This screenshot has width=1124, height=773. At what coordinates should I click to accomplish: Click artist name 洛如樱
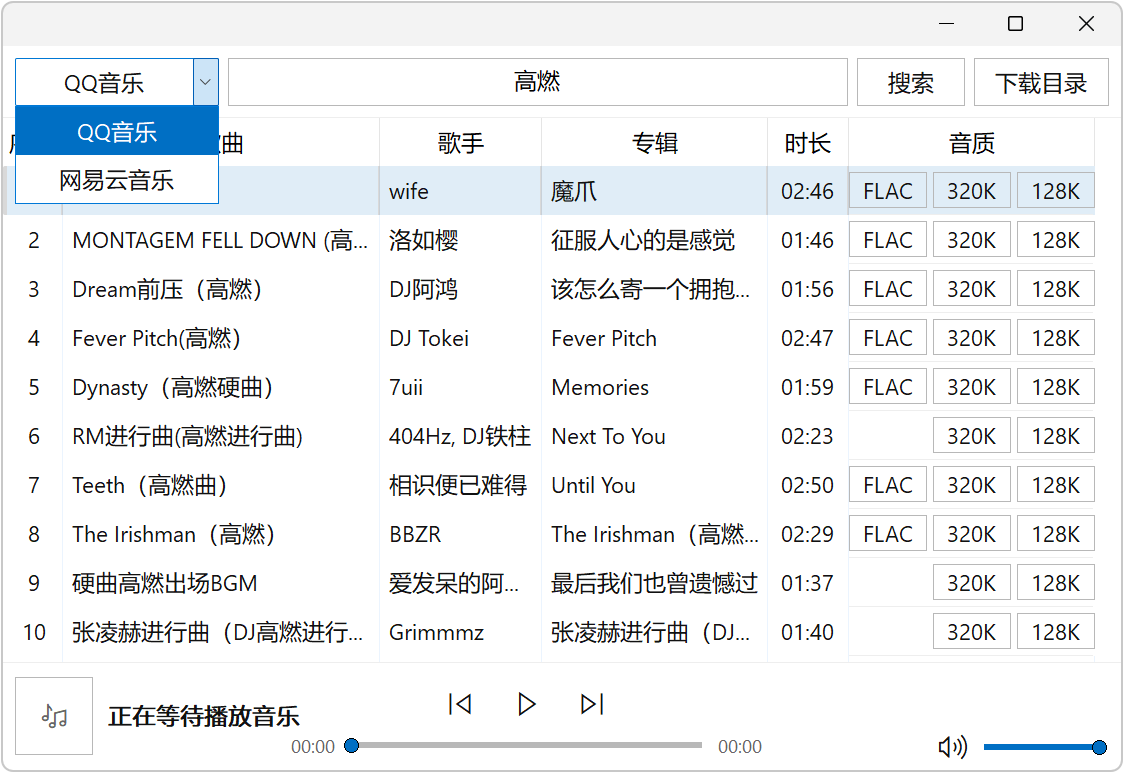tap(424, 240)
